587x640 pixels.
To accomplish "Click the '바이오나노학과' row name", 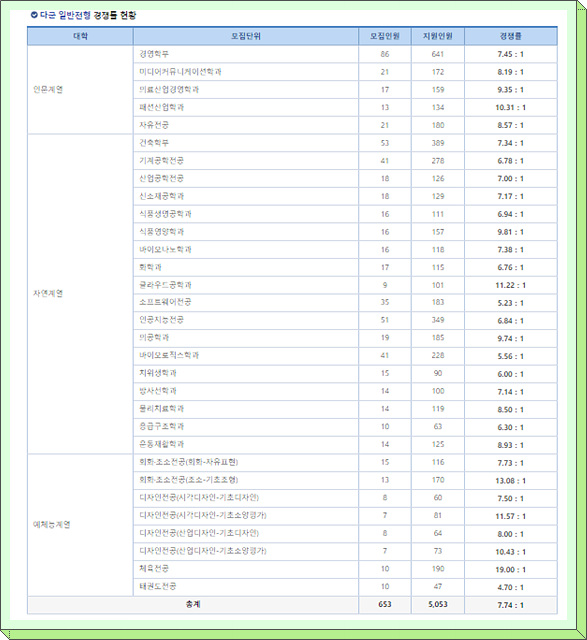I will (x=165, y=249).
